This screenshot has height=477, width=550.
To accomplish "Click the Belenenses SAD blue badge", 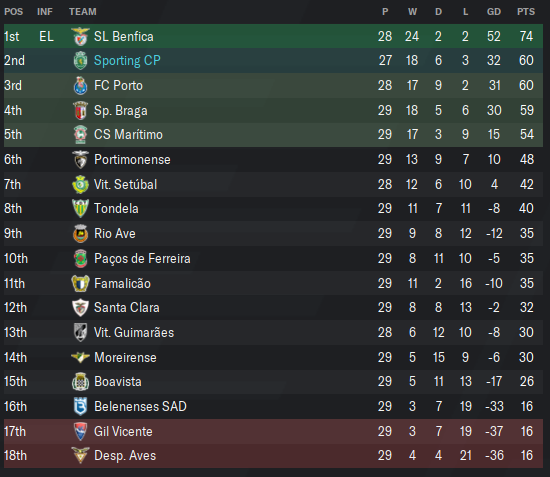I will pos(80,407).
